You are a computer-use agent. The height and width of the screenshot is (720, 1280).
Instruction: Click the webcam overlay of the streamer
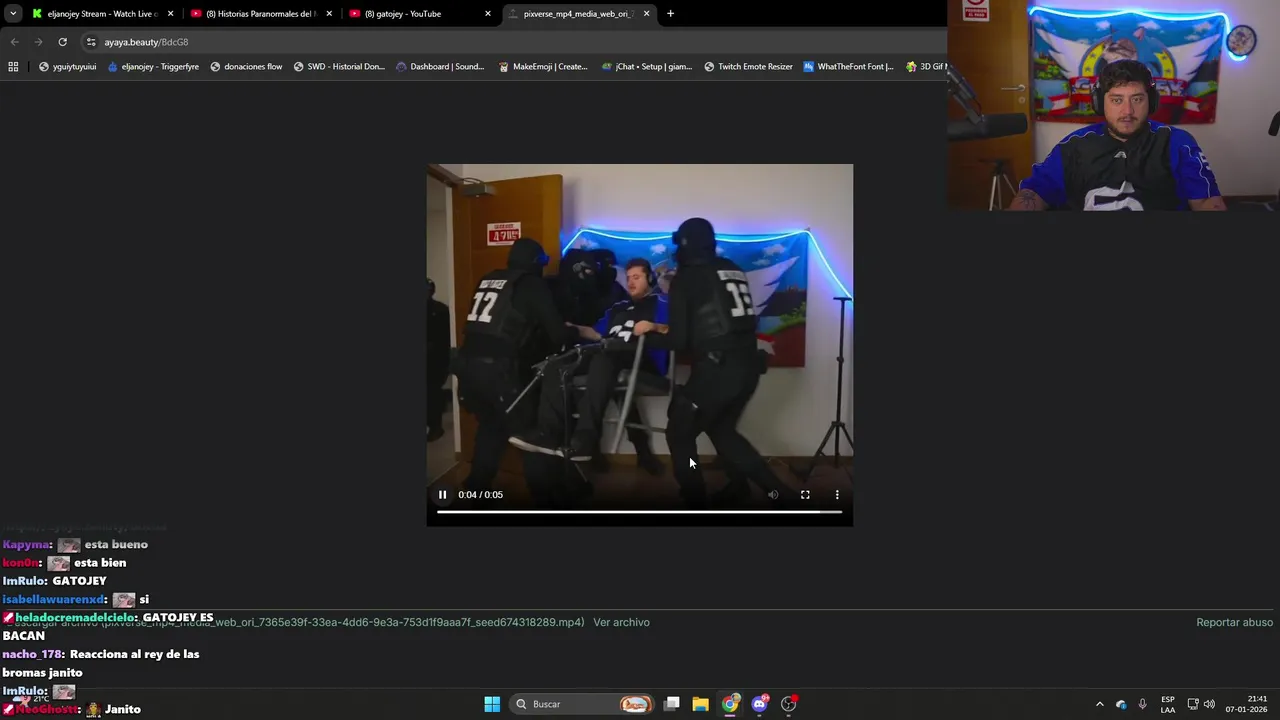point(1113,105)
